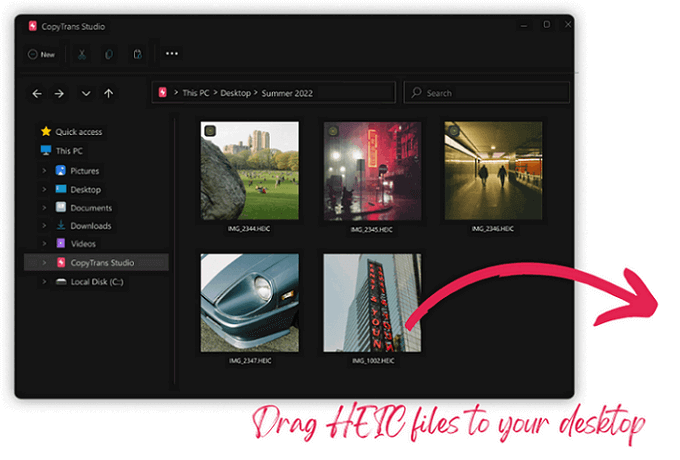680x460 pixels.
Task: Select Summer 2022 in the breadcrumb
Action: tap(287, 93)
